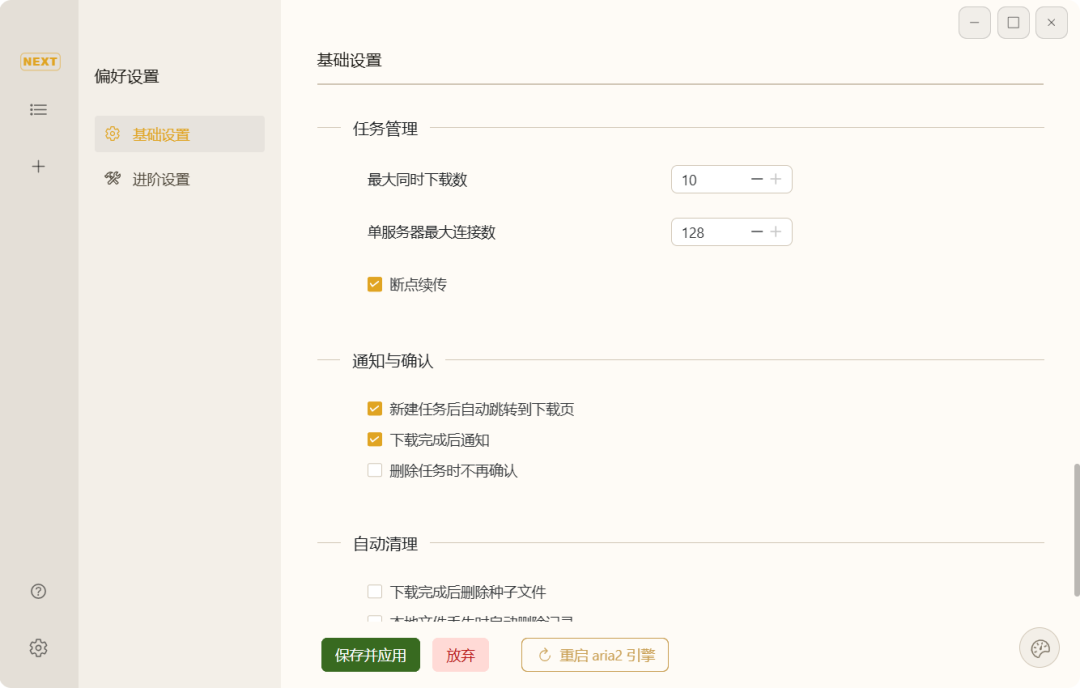
Task: Click the plus icon to add task
Action: click(x=38, y=166)
